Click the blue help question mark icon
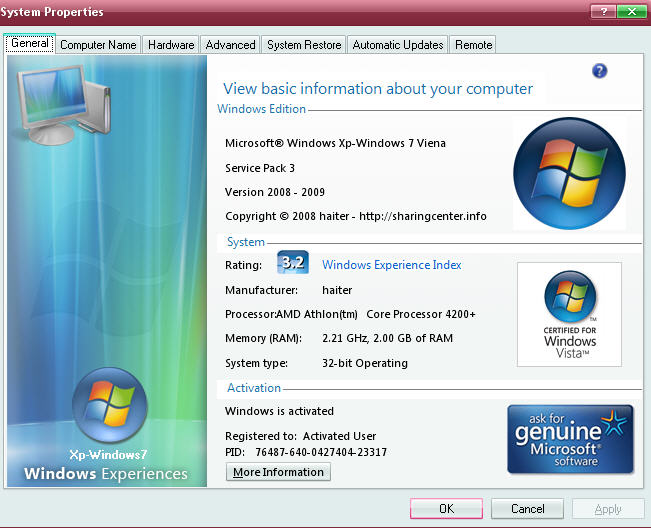 pyautogui.click(x=600, y=71)
